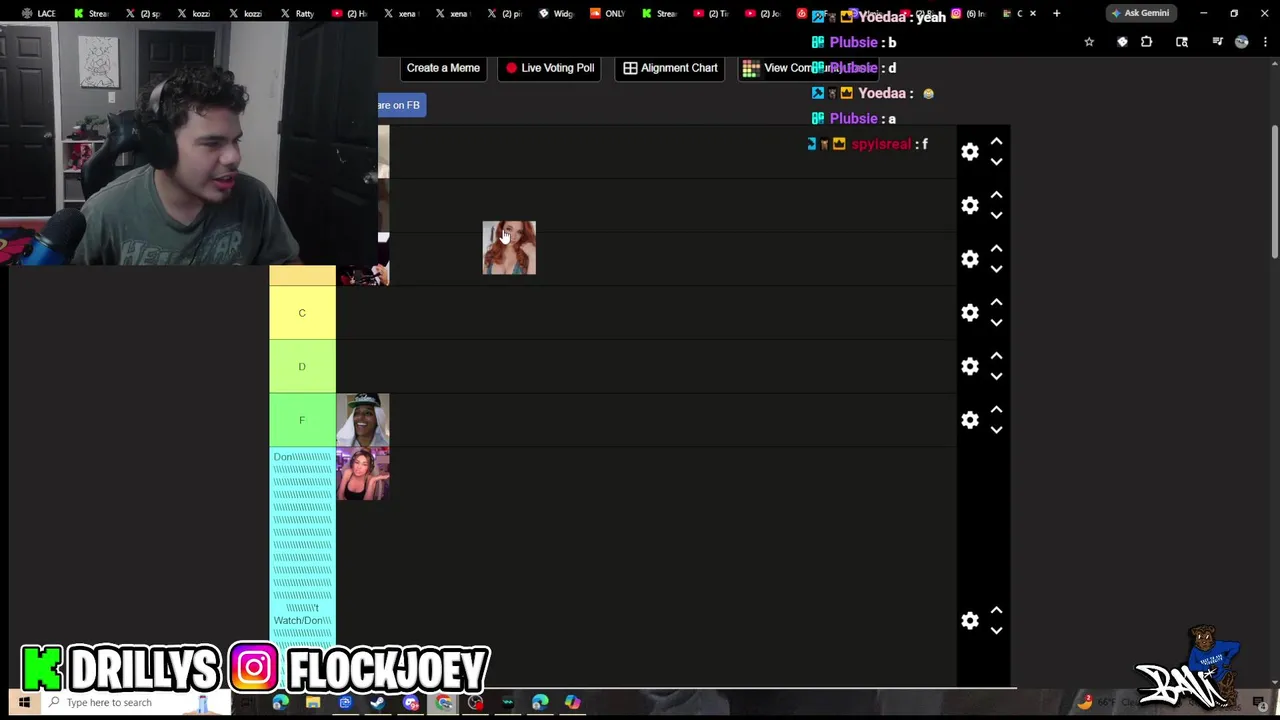Open a new browser tab with plus button
The height and width of the screenshot is (720, 1280).
pos(1056,14)
